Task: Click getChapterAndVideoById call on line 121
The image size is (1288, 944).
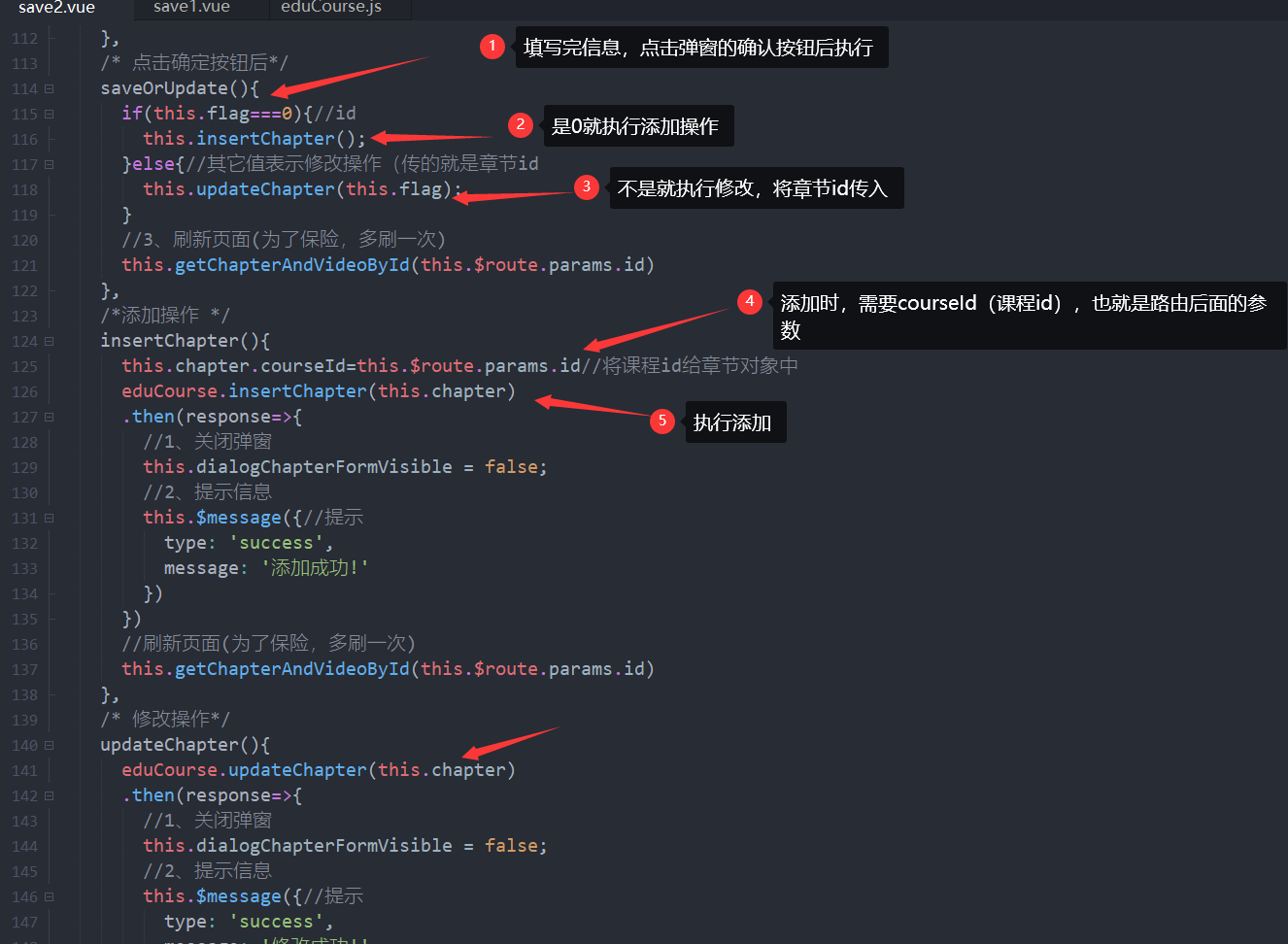Action: [x=388, y=265]
